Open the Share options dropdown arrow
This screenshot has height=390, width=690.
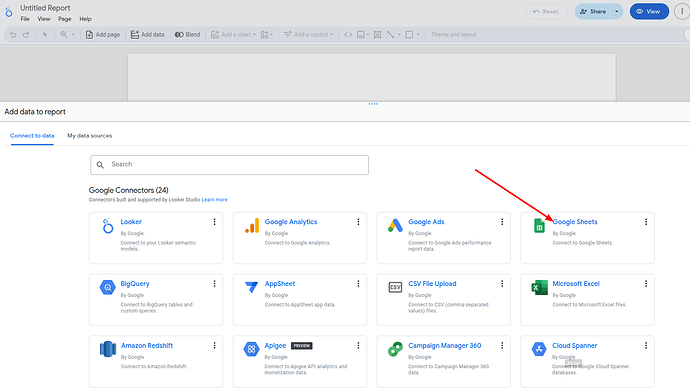617,11
